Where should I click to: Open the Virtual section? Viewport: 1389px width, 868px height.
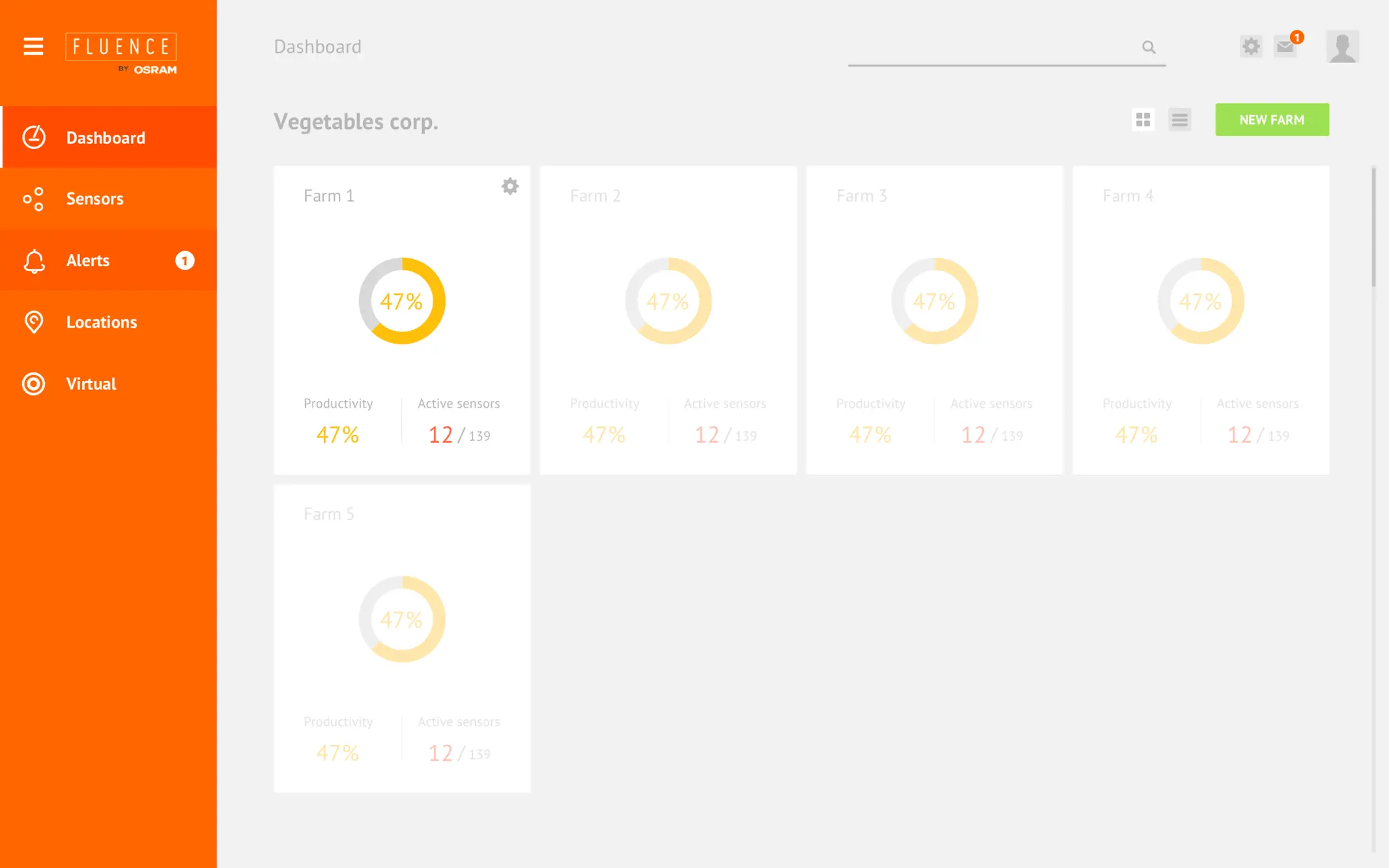tap(91, 384)
